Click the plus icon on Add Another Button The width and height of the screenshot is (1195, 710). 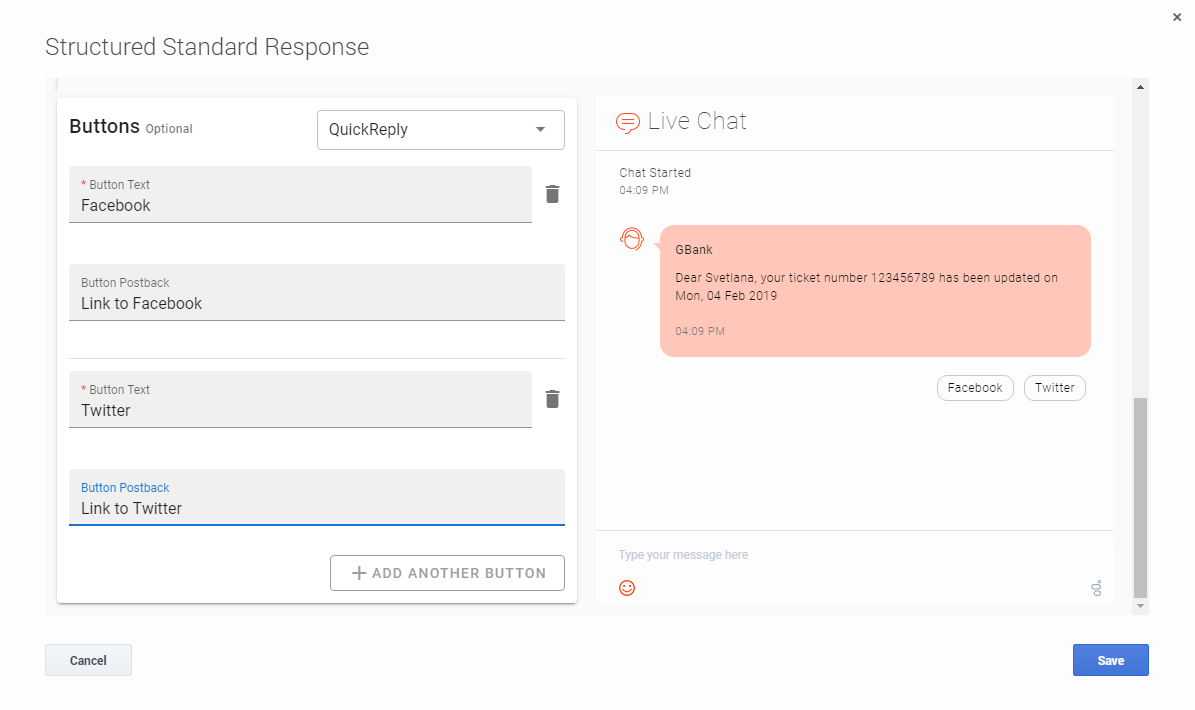coord(359,573)
